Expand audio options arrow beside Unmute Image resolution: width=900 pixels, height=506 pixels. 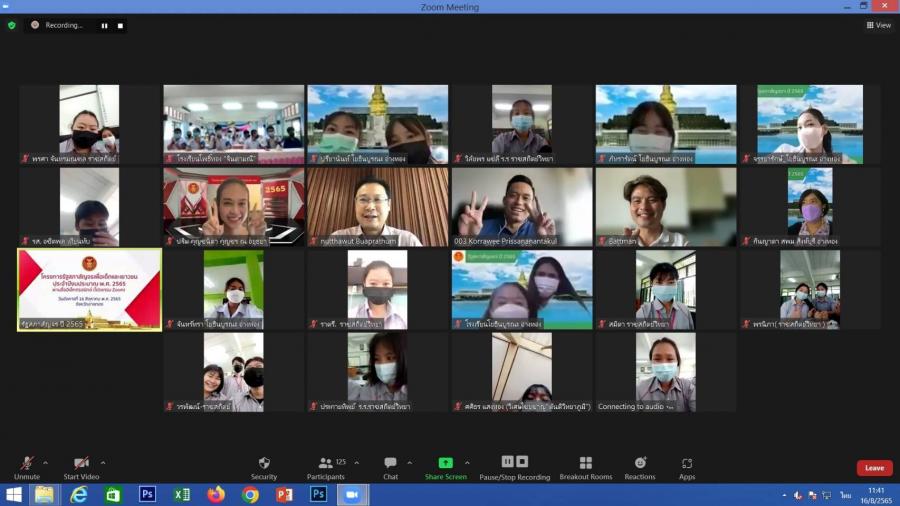coord(46,462)
